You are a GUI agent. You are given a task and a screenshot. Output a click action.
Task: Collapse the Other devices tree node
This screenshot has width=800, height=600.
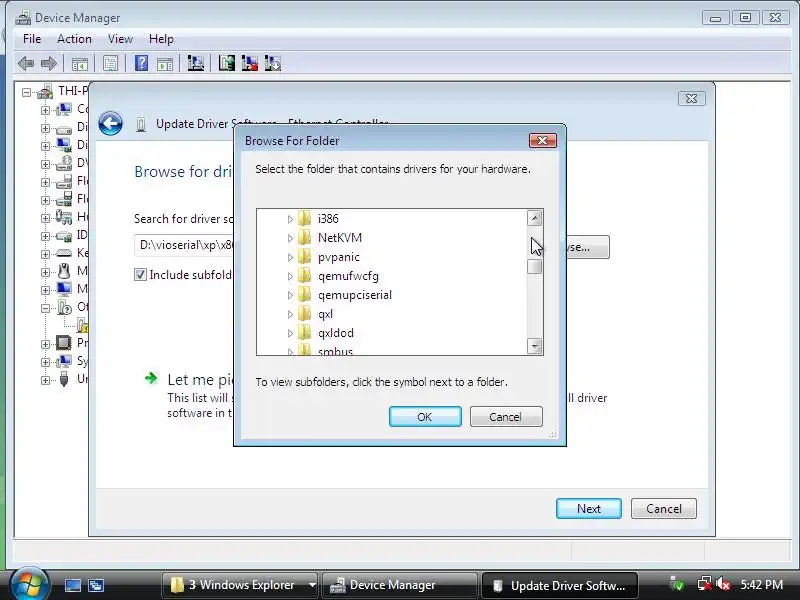(45, 308)
